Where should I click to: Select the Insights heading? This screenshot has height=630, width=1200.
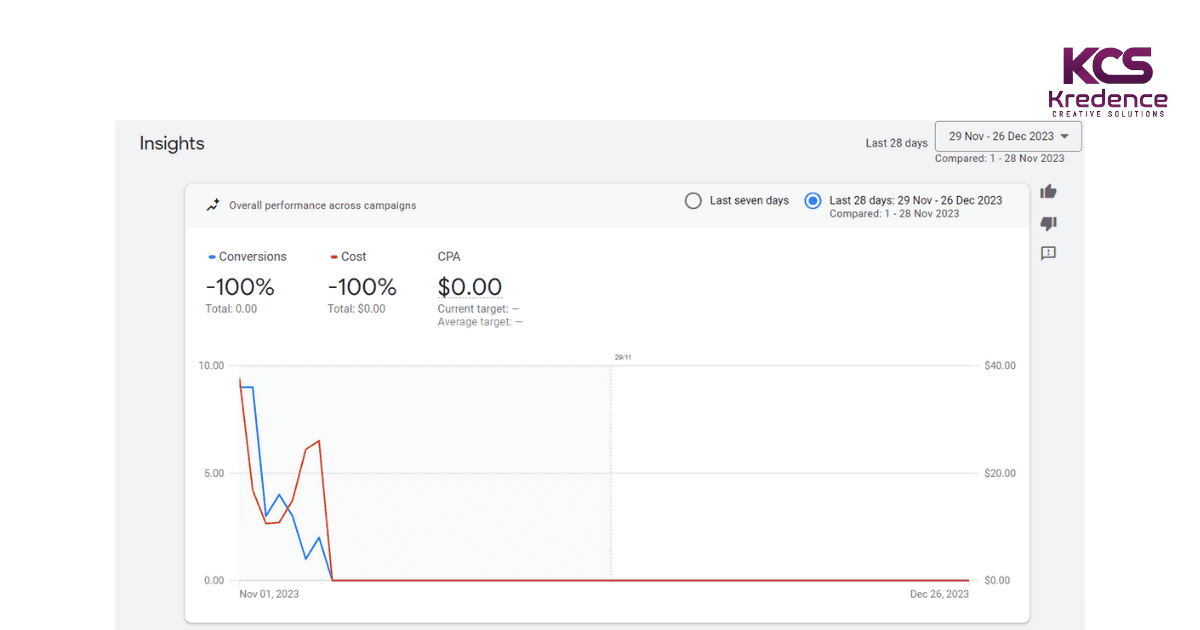(171, 143)
